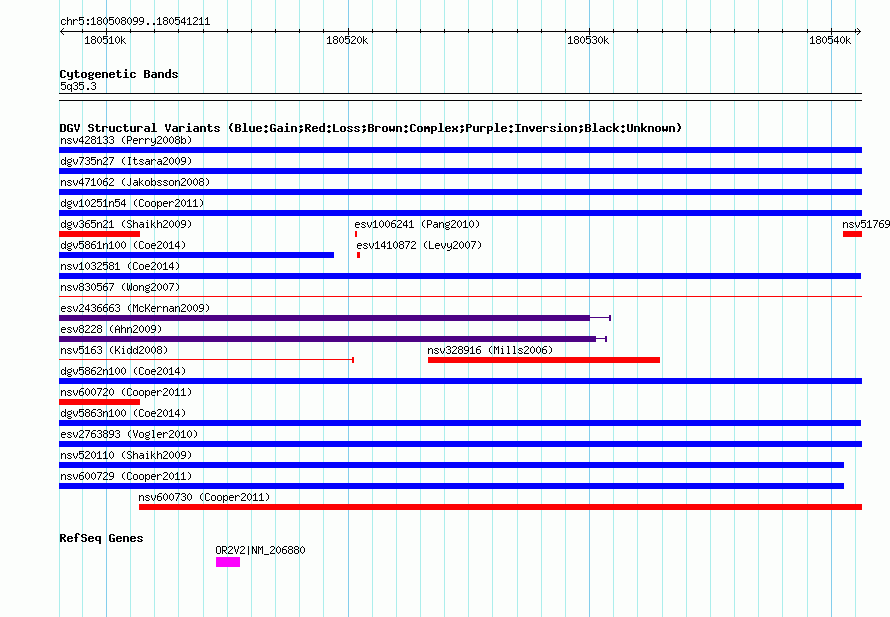Click the nsv600730 (Cooper2011) label
This screenshot has height=617, width=890.
pos(204,497)
